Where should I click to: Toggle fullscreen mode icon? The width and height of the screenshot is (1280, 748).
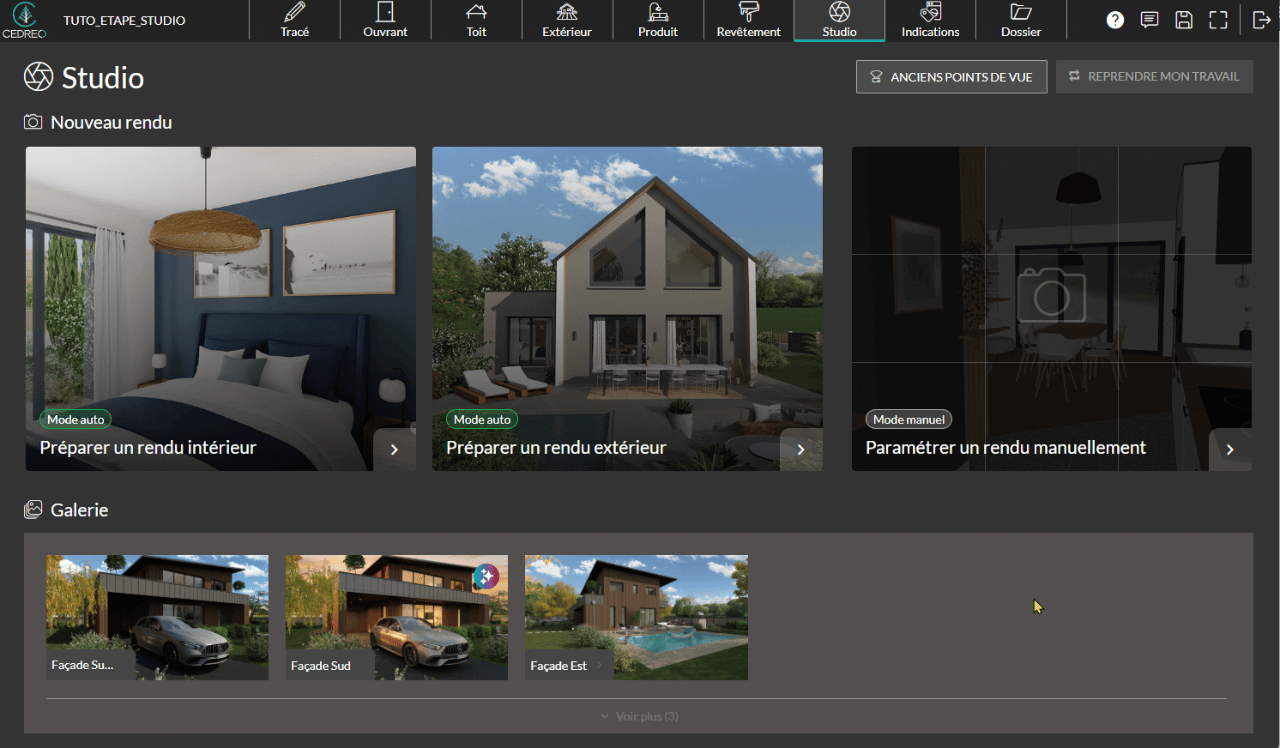(1217, 20)
